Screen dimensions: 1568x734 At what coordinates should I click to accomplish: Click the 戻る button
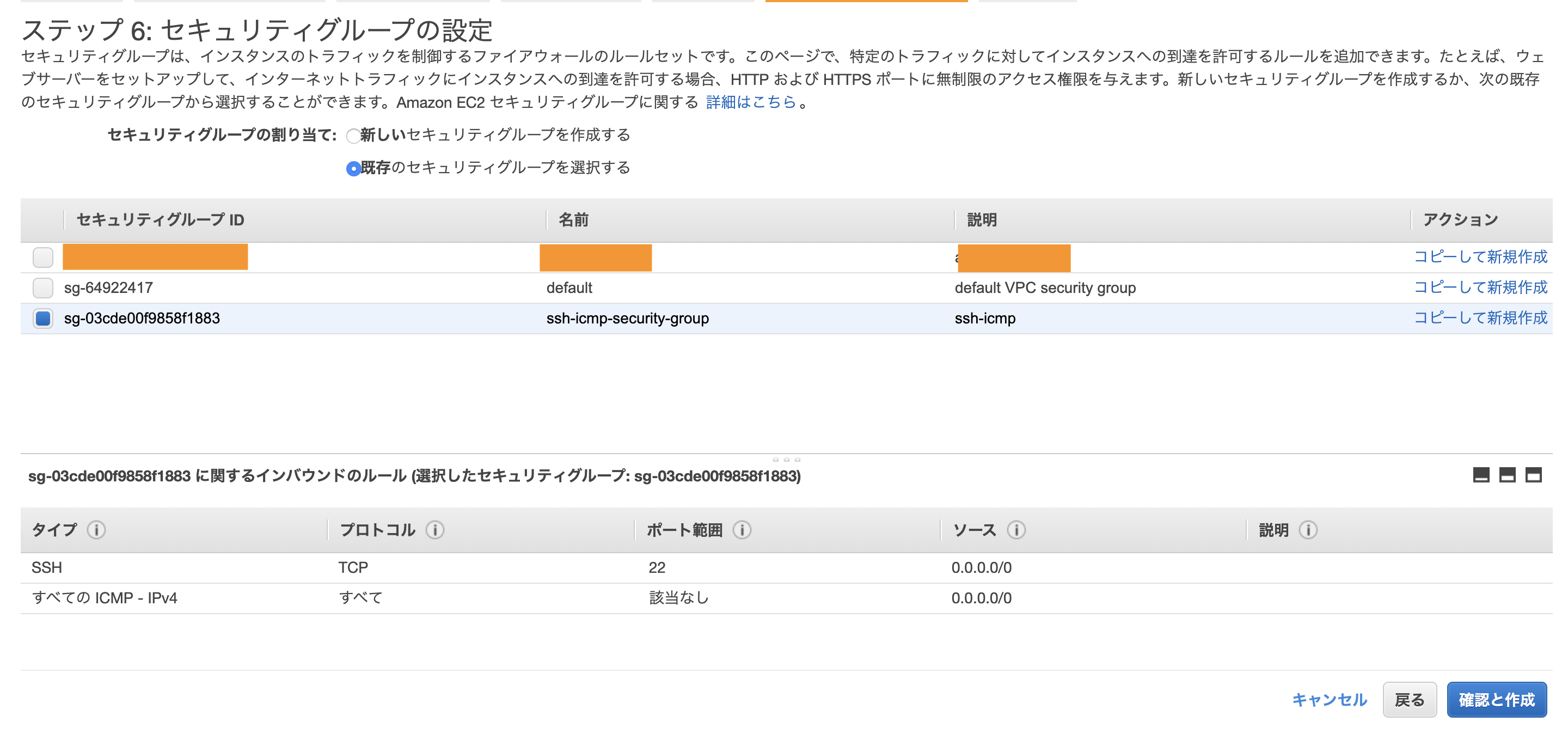1410,699
